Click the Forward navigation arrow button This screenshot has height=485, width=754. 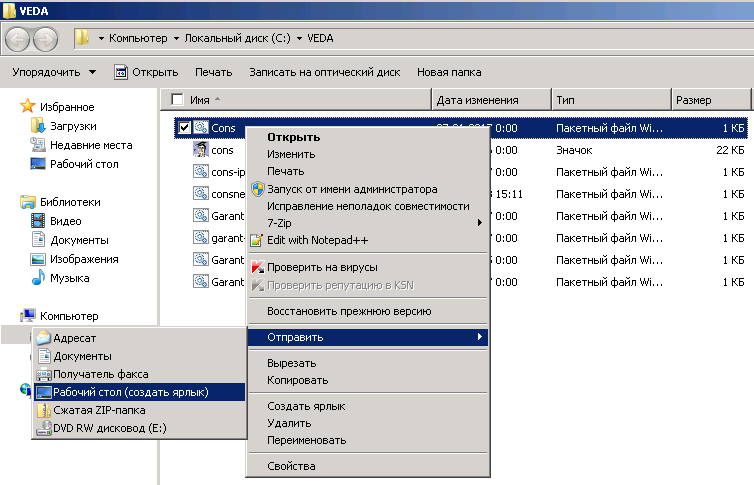pyautogui.click(x=45, y=39)
